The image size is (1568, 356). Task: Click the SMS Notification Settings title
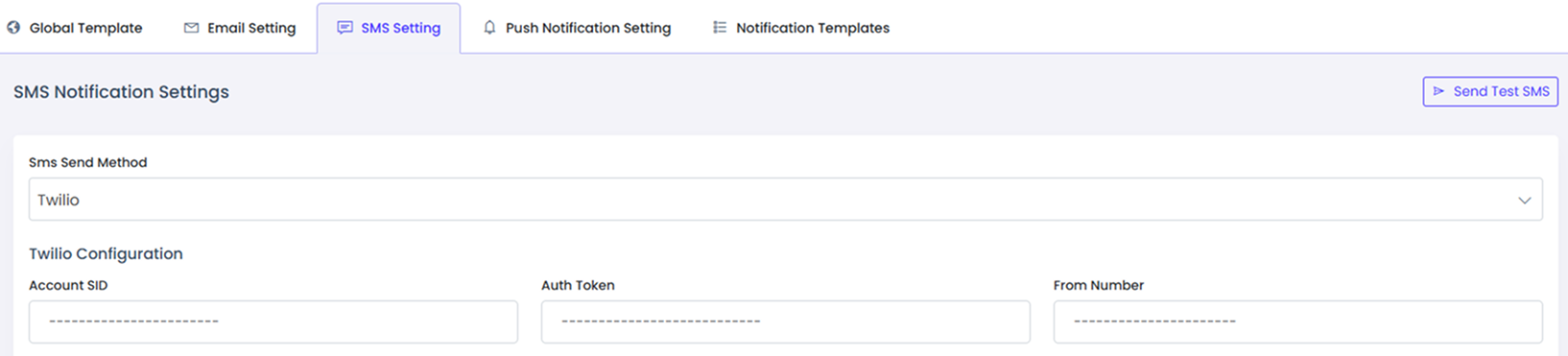click(121, 92)
